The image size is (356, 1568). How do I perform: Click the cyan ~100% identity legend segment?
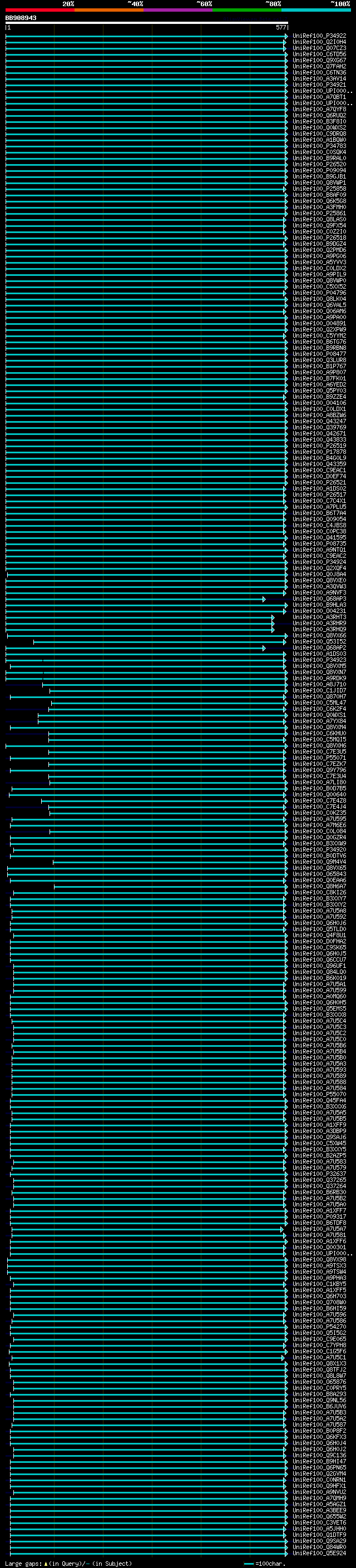pos(316,10)
